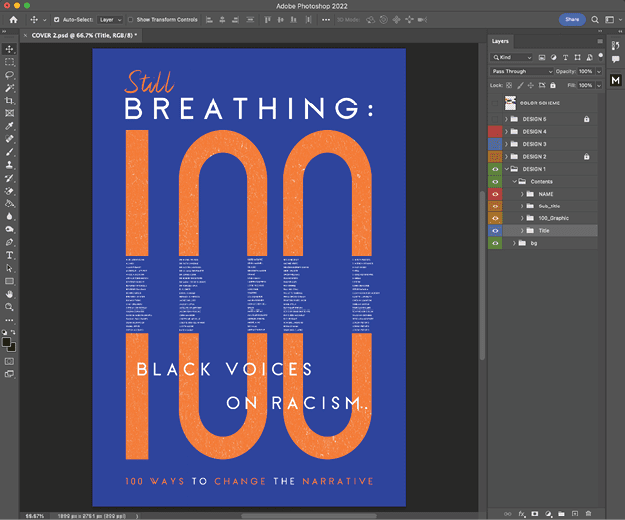Screen dimensions: 625x520
Task: Expand the NAME group
Action: (522, 194)
